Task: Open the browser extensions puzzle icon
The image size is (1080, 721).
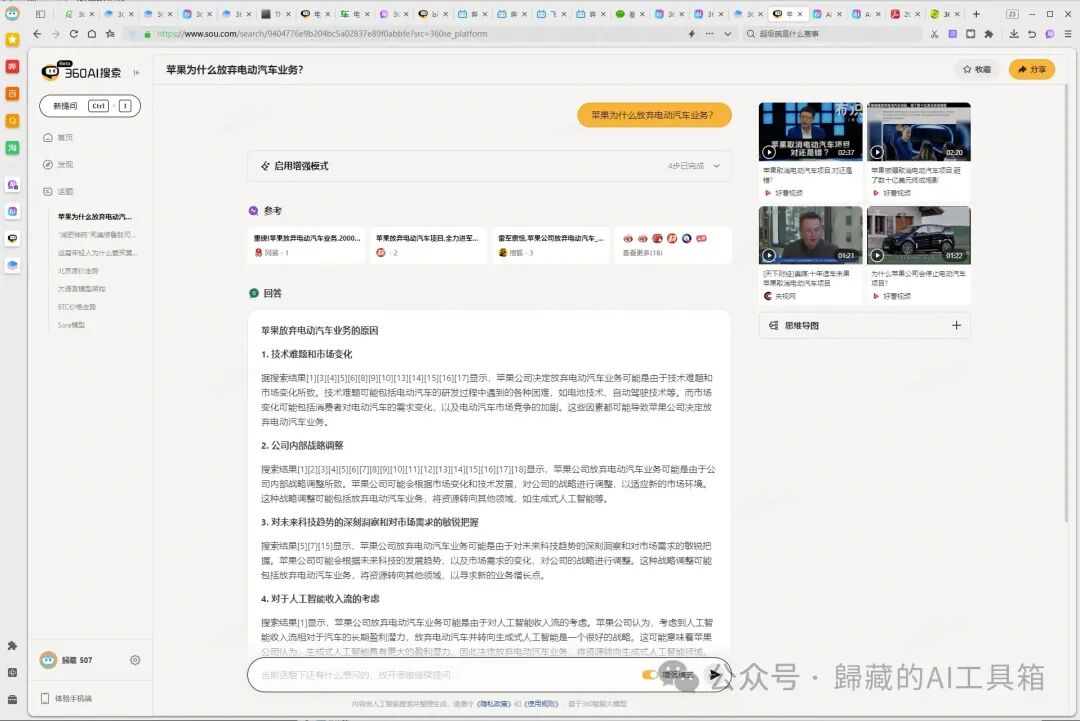Action: click(x=989, y=34)
